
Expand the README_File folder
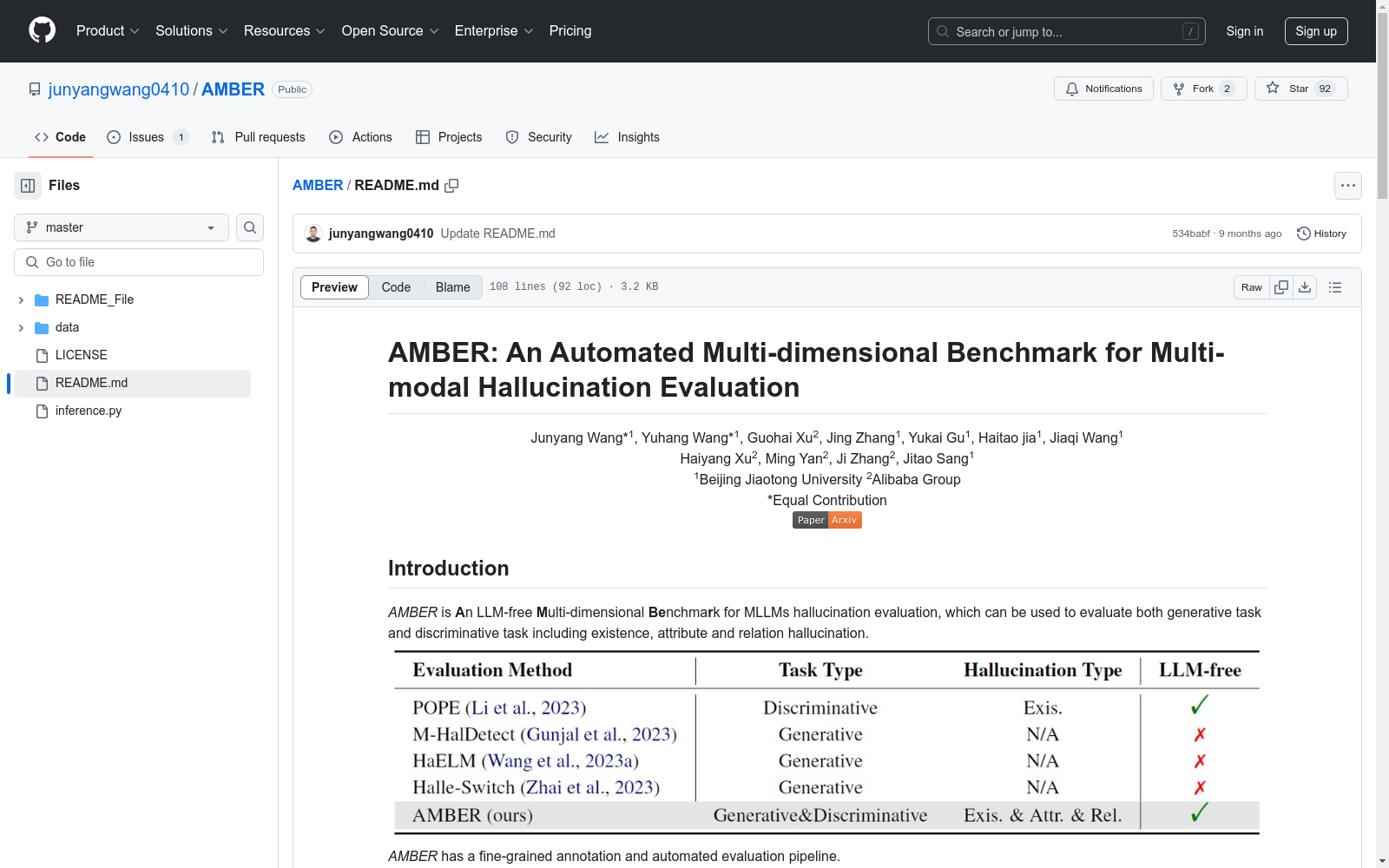pyautogui.click(x=21, y=299)
